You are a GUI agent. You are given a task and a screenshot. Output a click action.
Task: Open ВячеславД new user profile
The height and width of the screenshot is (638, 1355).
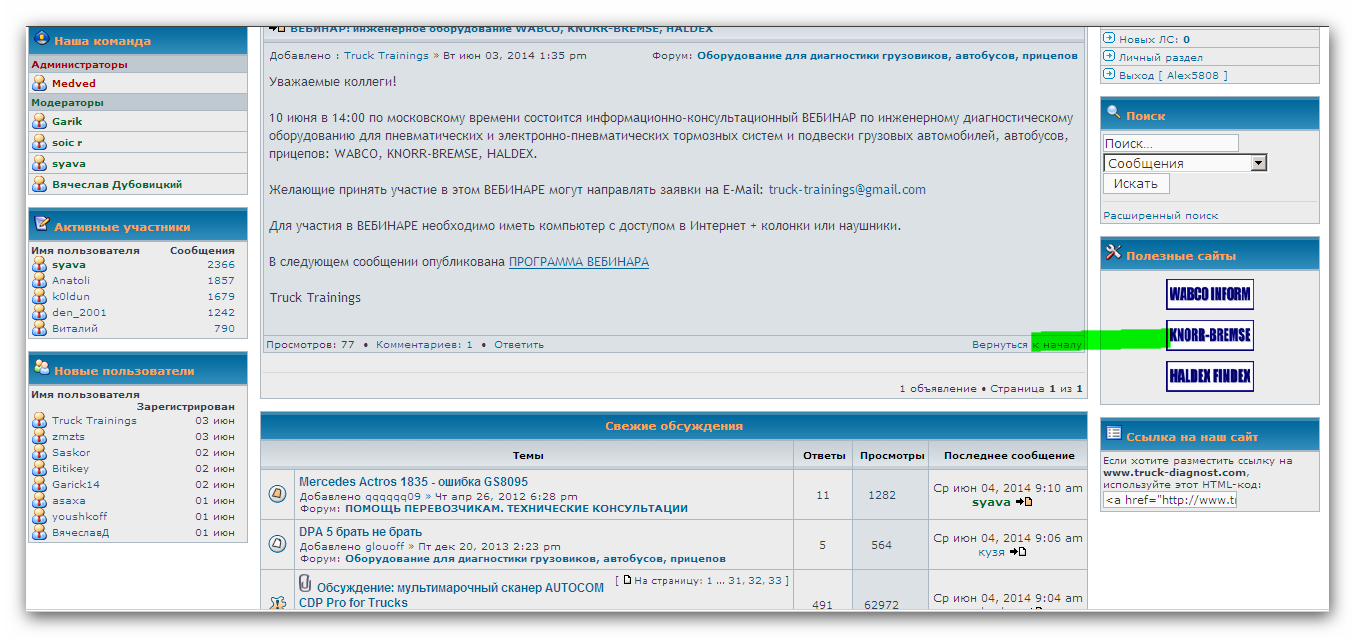(81, 533)
